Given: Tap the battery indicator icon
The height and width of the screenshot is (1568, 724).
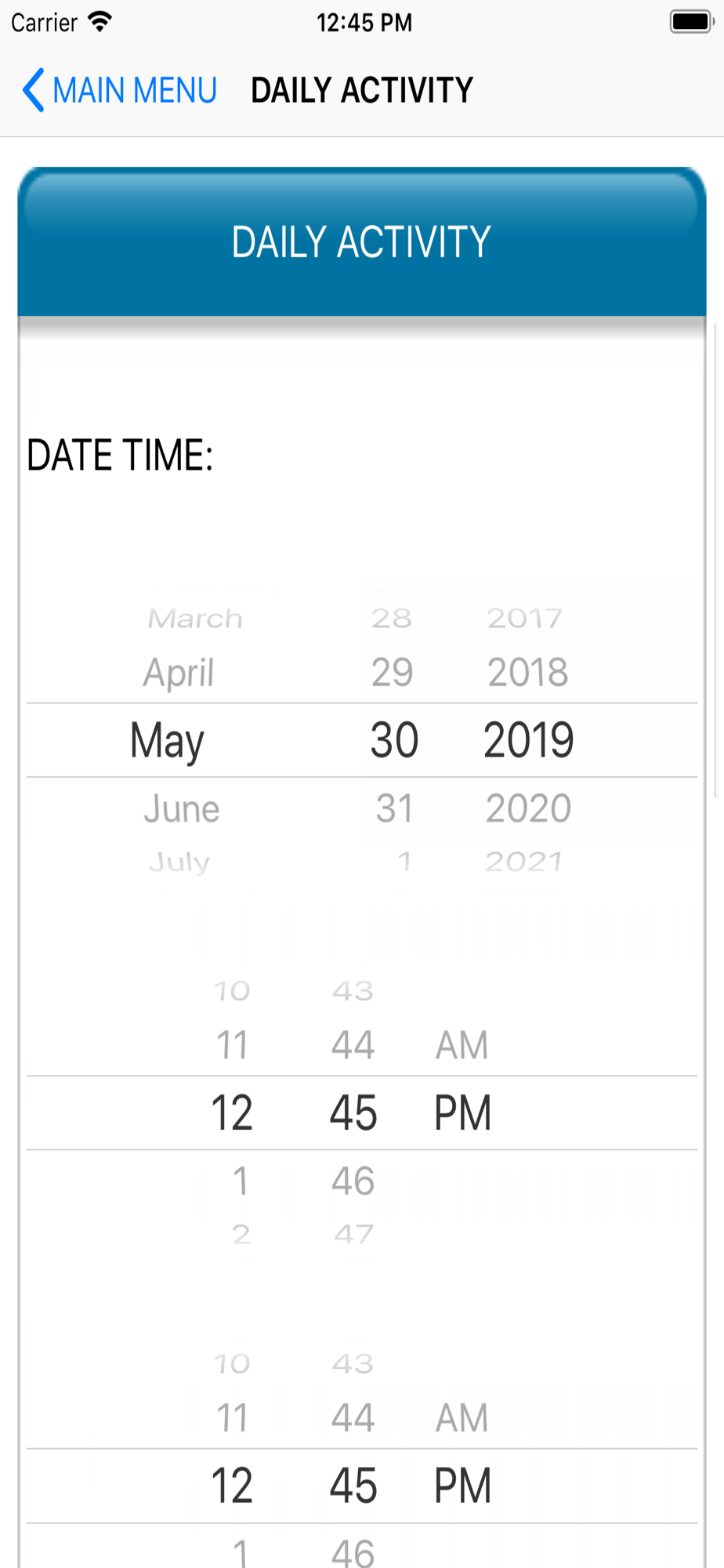Looking at the screenshot, I should point(691,22).
